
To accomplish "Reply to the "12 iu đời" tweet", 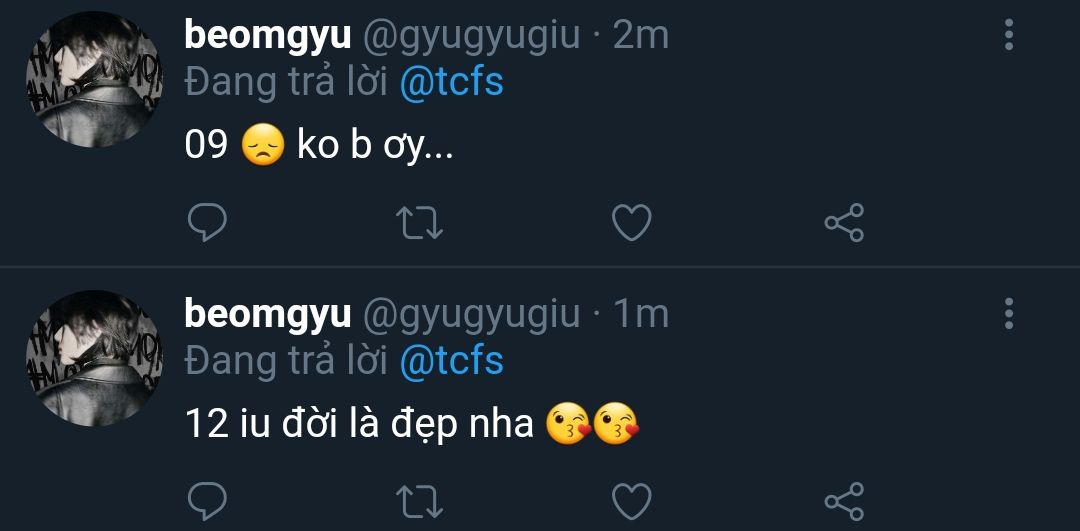I will 207,500.
